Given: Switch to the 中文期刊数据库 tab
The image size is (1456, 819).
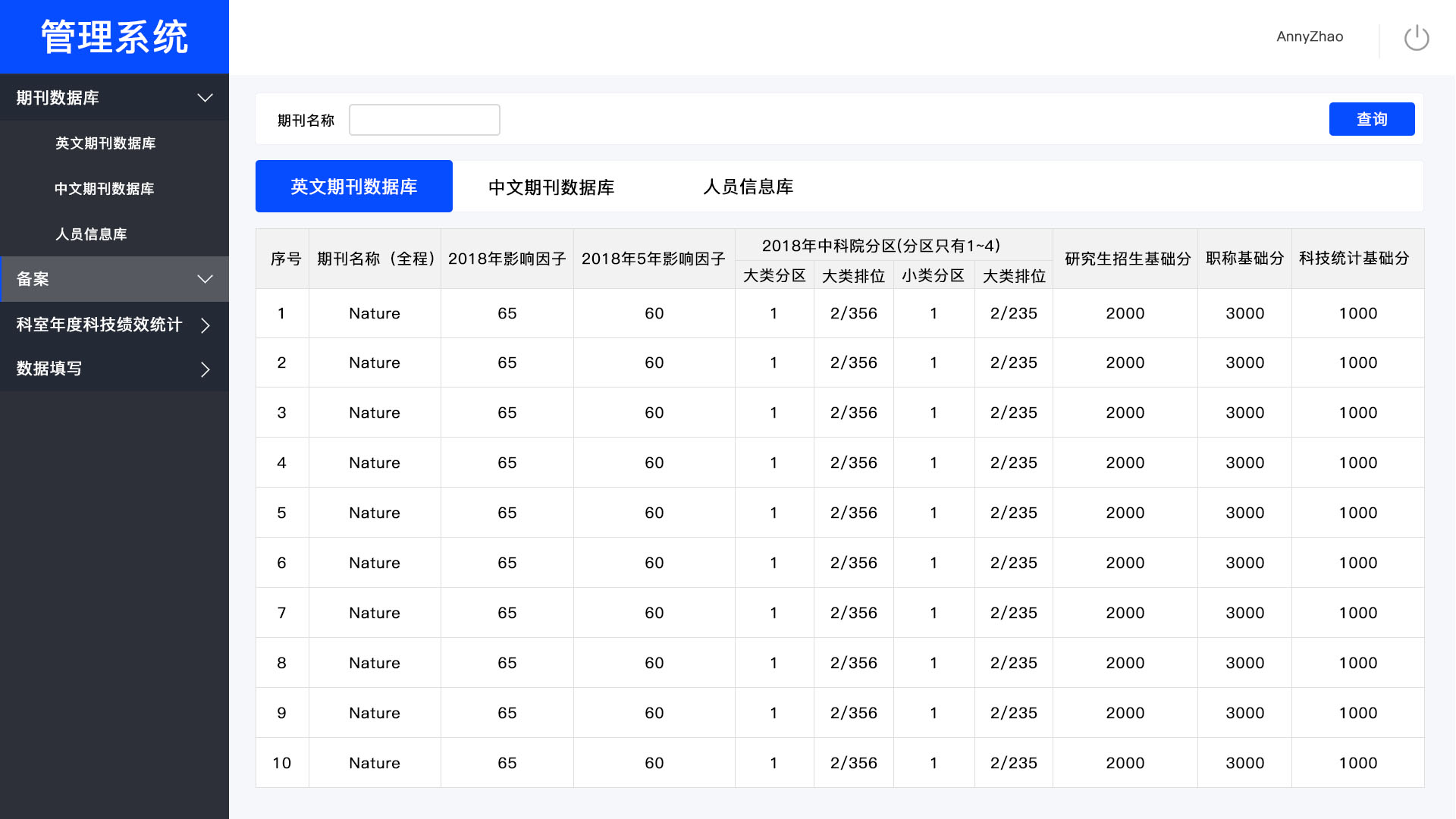Looking at the screenshot, I should (x=551, y=187).
